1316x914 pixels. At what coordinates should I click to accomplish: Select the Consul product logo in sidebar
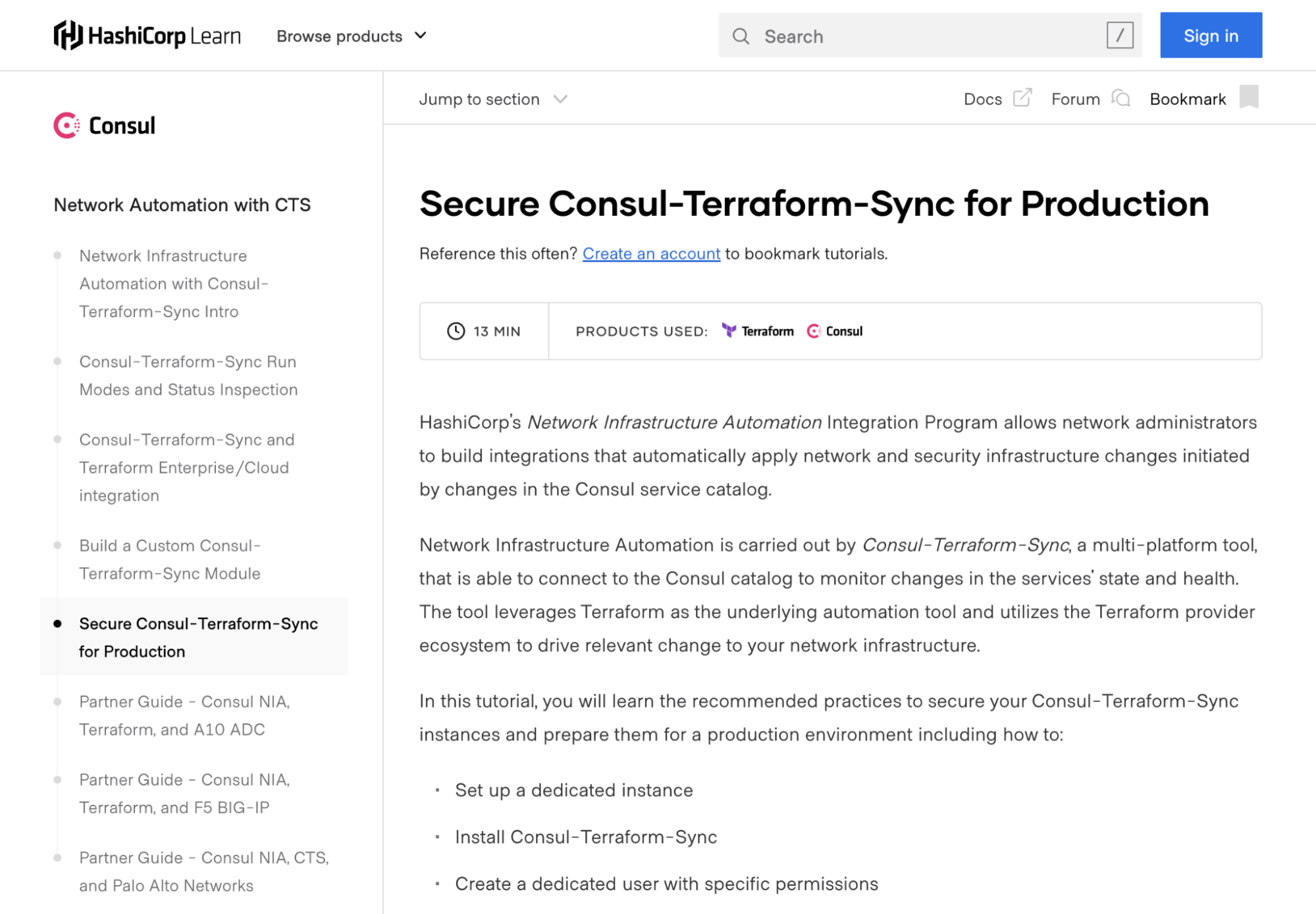(x=104, y=125)
